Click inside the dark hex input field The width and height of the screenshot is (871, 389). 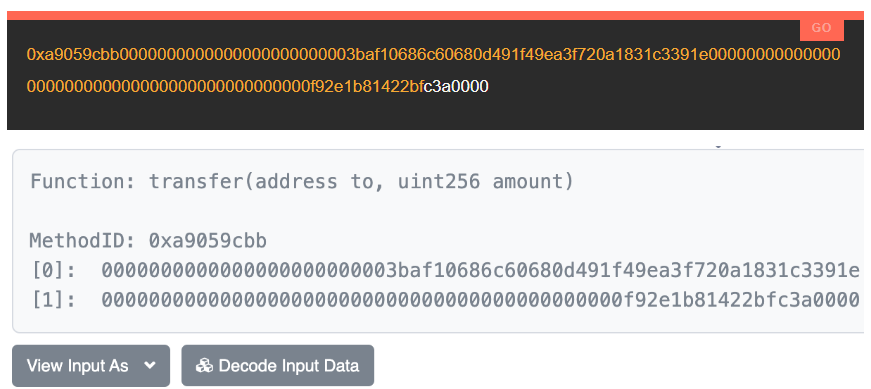tap(436, 75)
